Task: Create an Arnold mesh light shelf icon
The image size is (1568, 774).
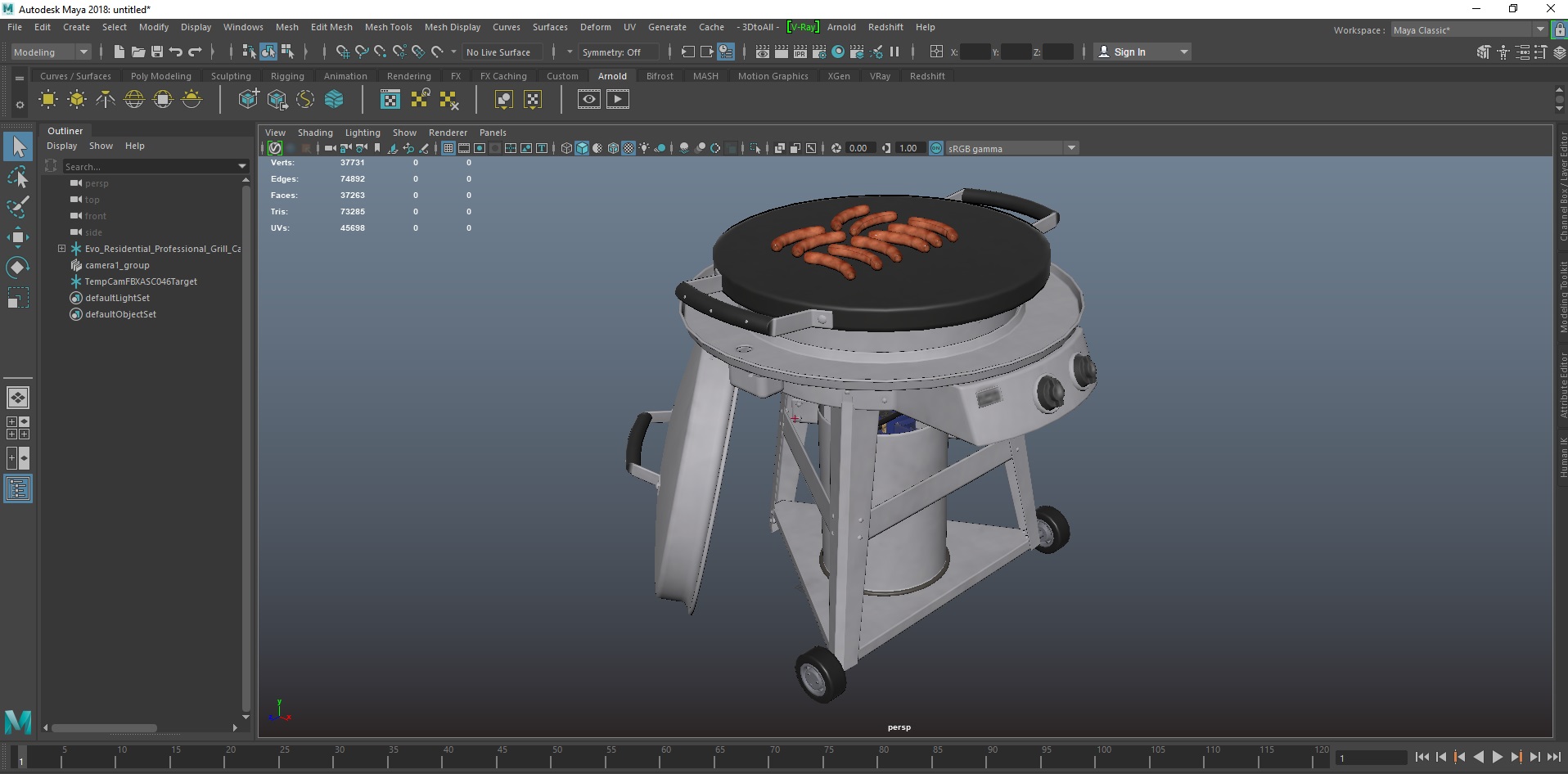Action: [x=77, y=100]
